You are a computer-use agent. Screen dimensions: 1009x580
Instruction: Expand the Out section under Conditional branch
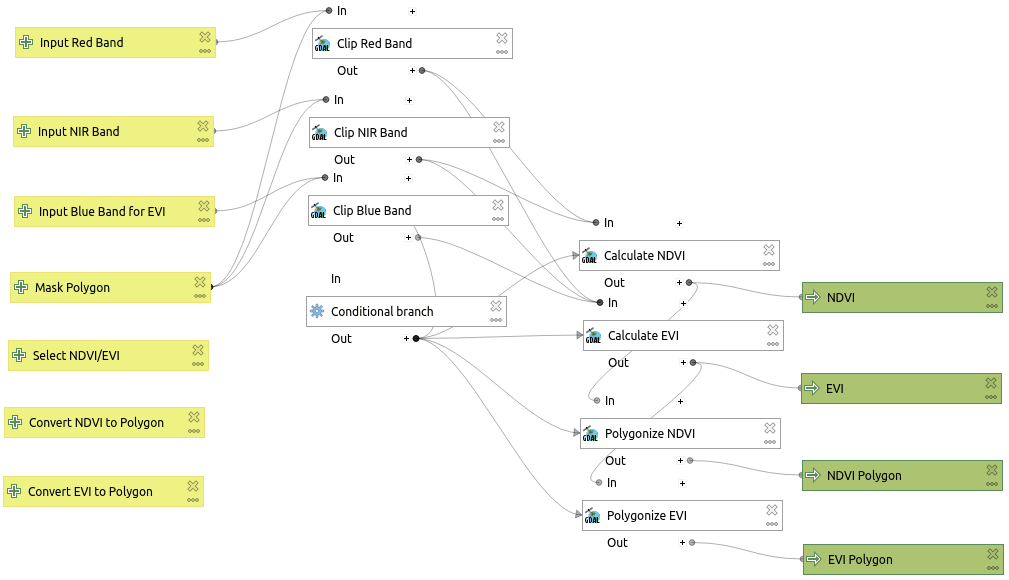406,339
